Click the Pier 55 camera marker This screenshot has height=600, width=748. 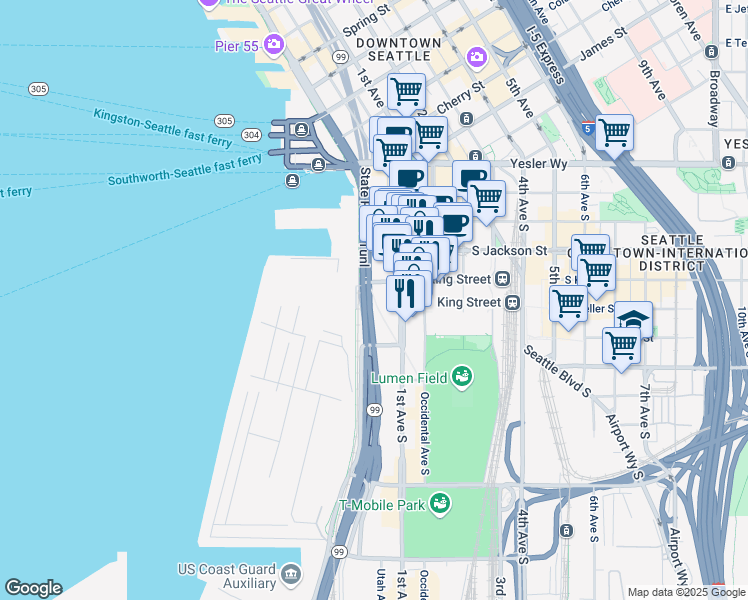[x=274, y=44]
